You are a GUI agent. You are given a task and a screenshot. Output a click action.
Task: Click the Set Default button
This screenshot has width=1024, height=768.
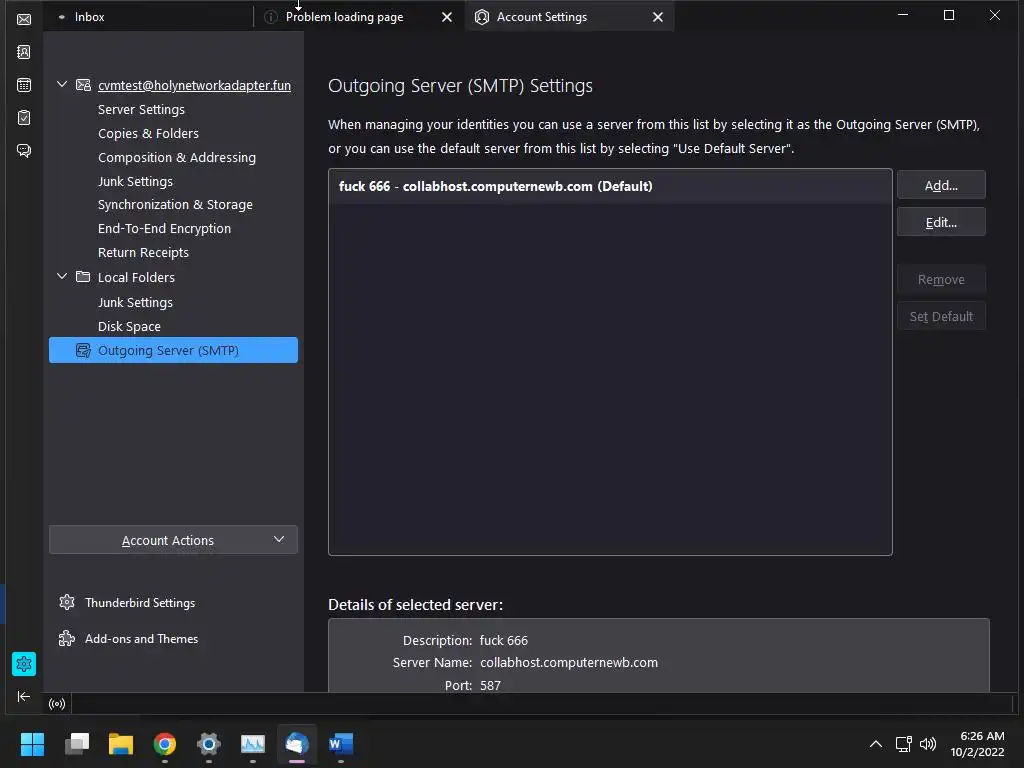[941, 316]
